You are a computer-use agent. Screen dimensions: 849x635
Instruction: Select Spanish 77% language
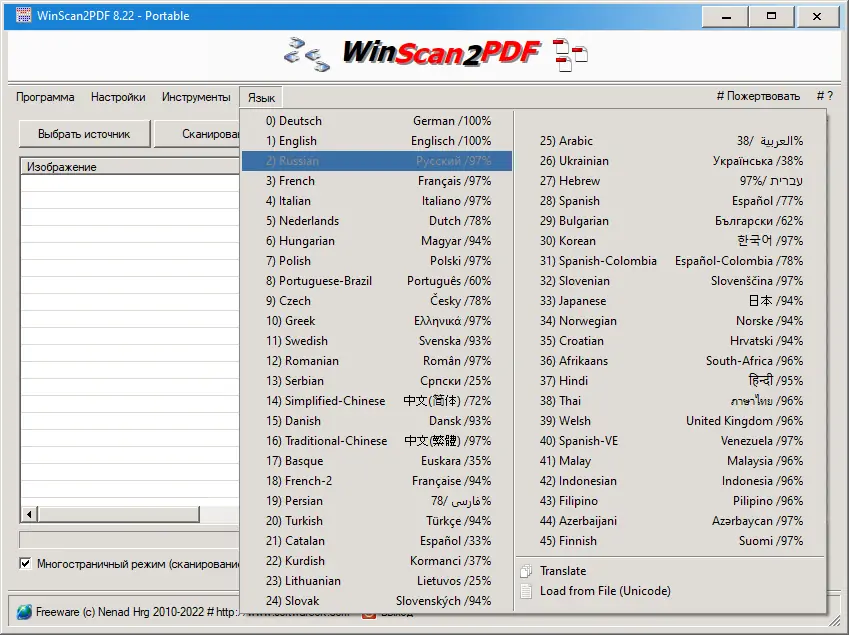[x=670, y=201]
